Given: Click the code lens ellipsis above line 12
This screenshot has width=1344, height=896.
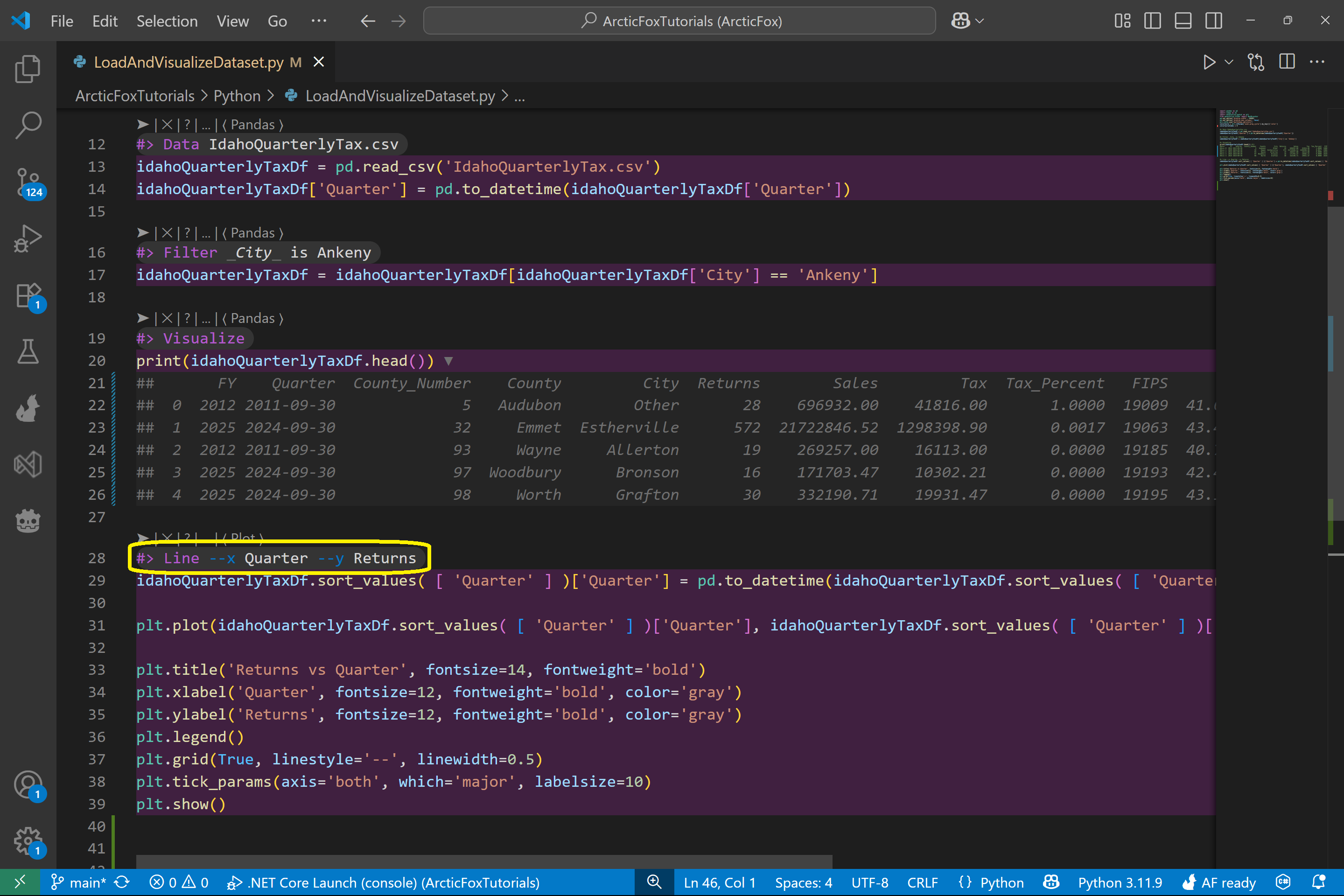Looking at the screenshot, I should coord(206,125).
